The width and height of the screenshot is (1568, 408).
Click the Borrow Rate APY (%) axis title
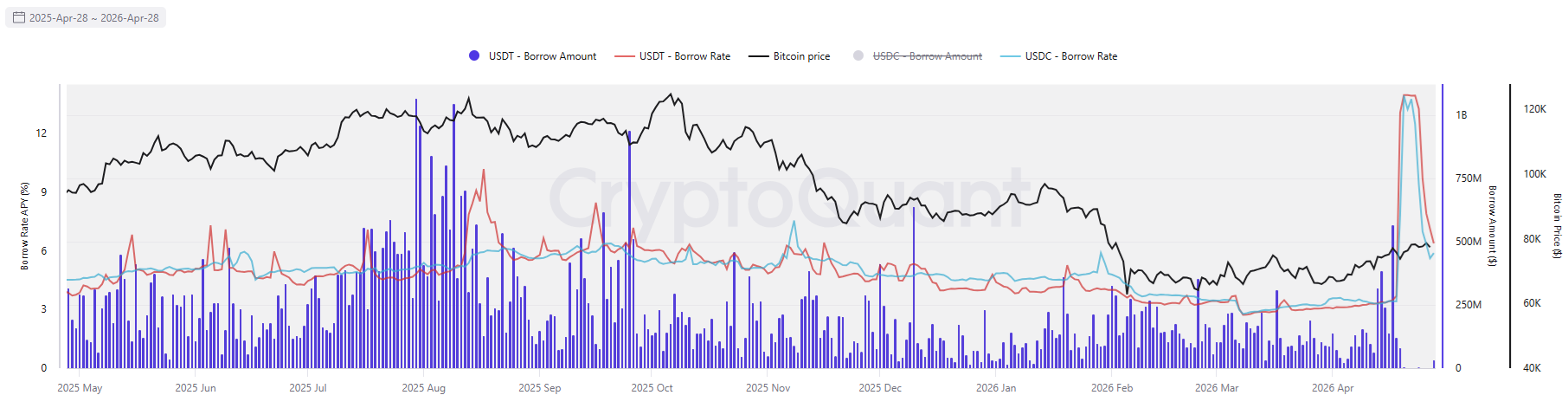point(25,226)
